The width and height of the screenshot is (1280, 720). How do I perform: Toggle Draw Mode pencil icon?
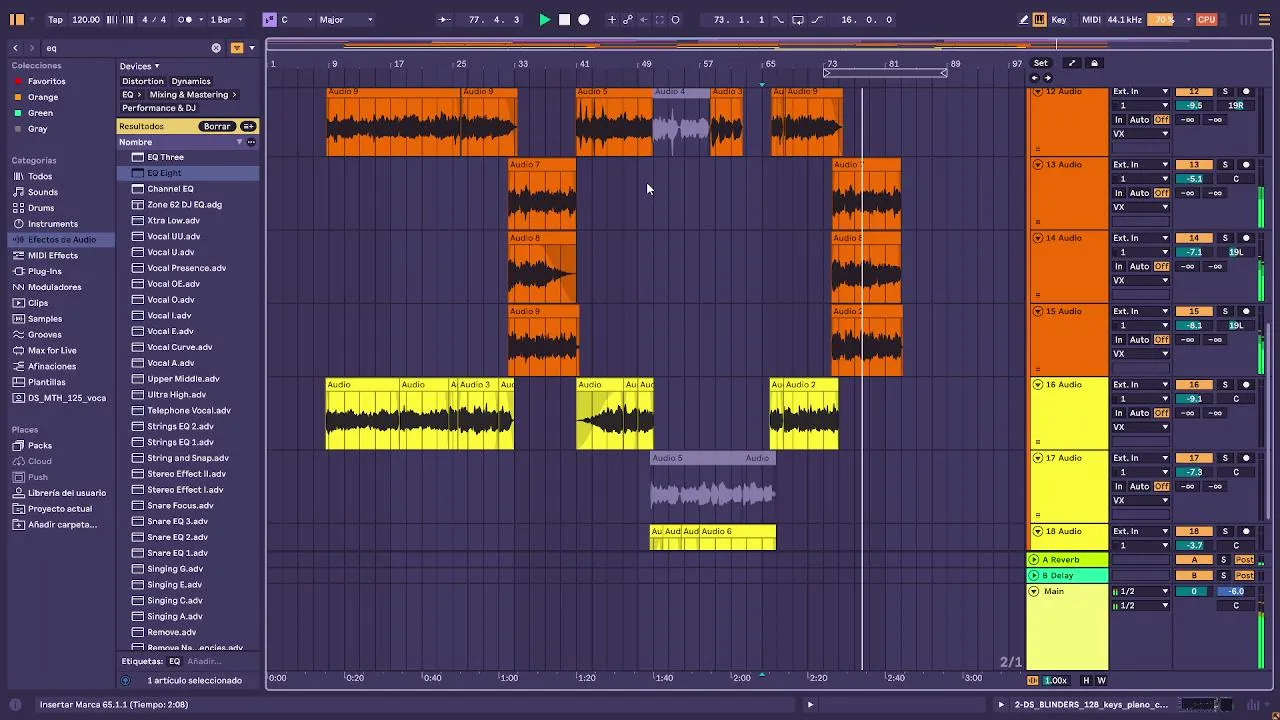coord(1024,19)
